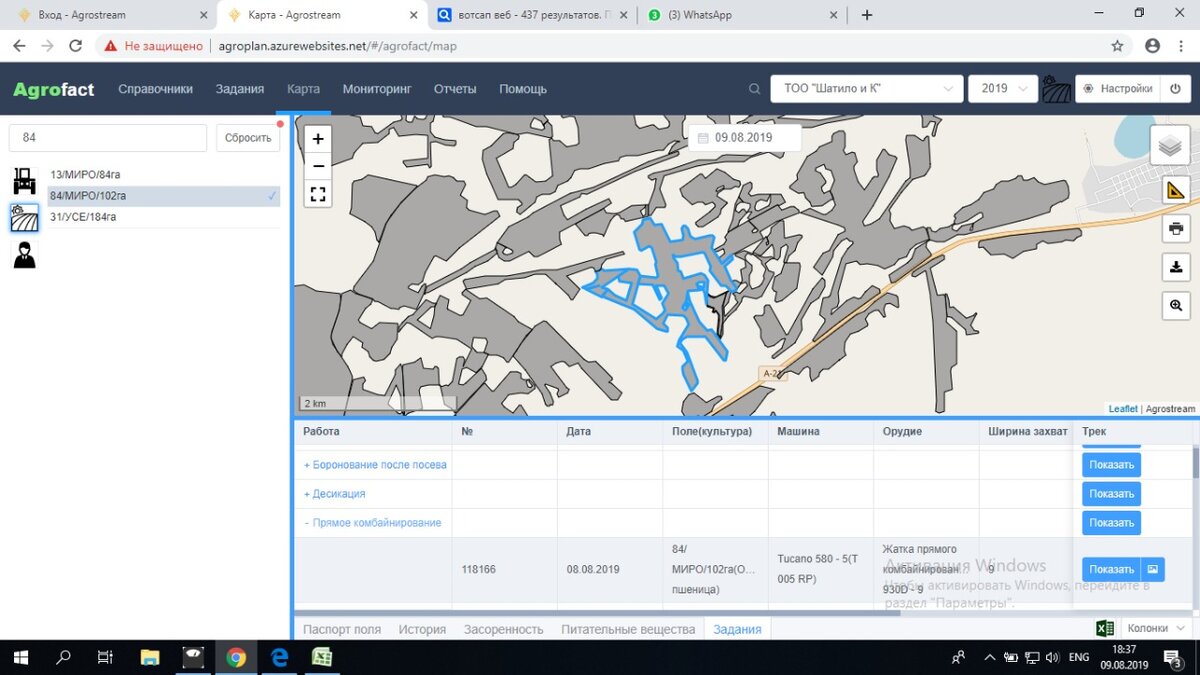Open the Колонки columns dropdown

[1156, 628]
